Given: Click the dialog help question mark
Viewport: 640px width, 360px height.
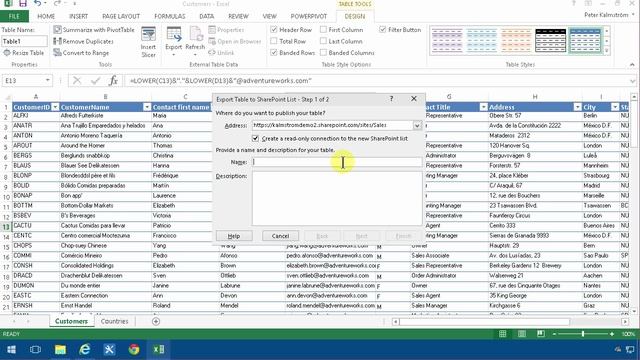Looking at the screenshot, I should (391, 99).
